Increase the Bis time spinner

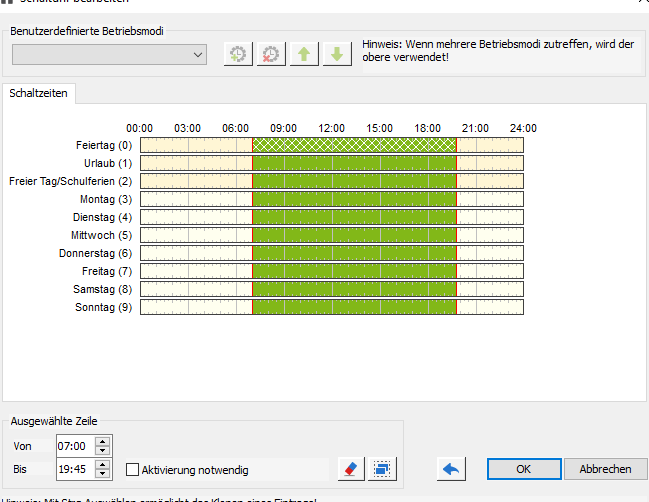102,464
